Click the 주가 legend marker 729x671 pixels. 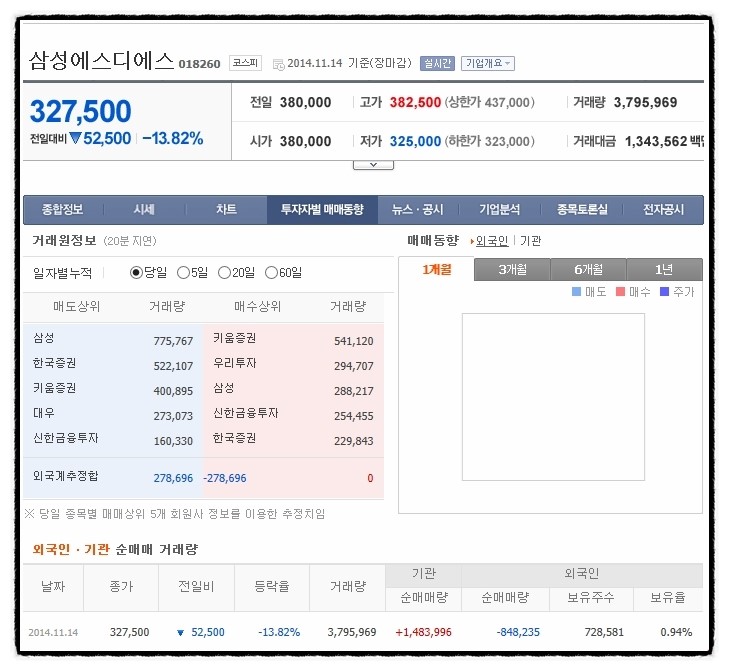pyautogui.click(x=664, y=292)
